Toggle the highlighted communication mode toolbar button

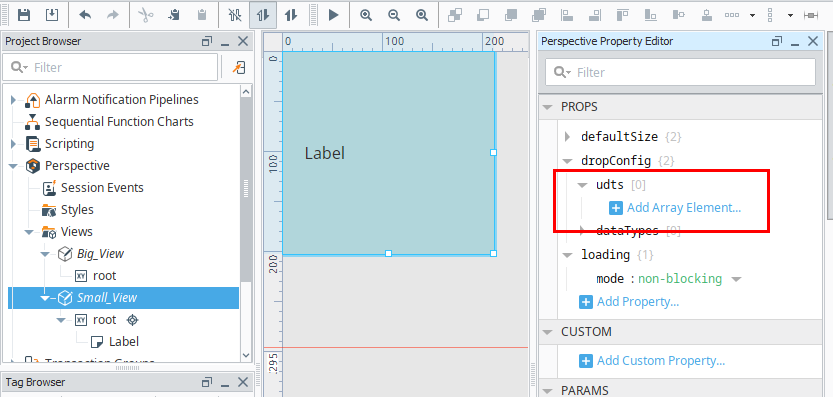tap(263, 15)
